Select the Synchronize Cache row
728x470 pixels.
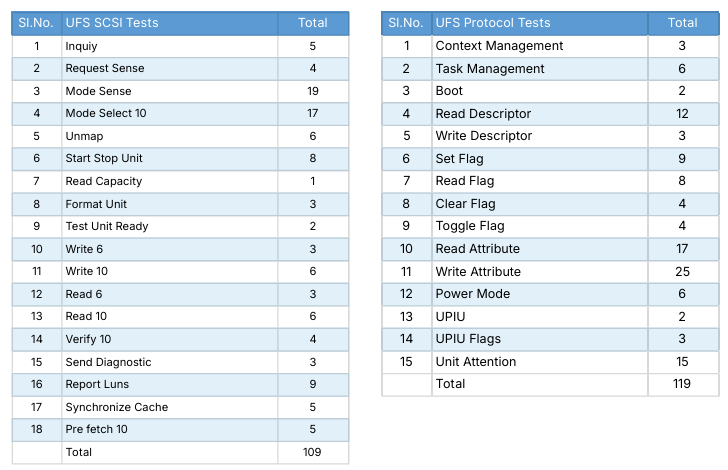coord(180,407)
